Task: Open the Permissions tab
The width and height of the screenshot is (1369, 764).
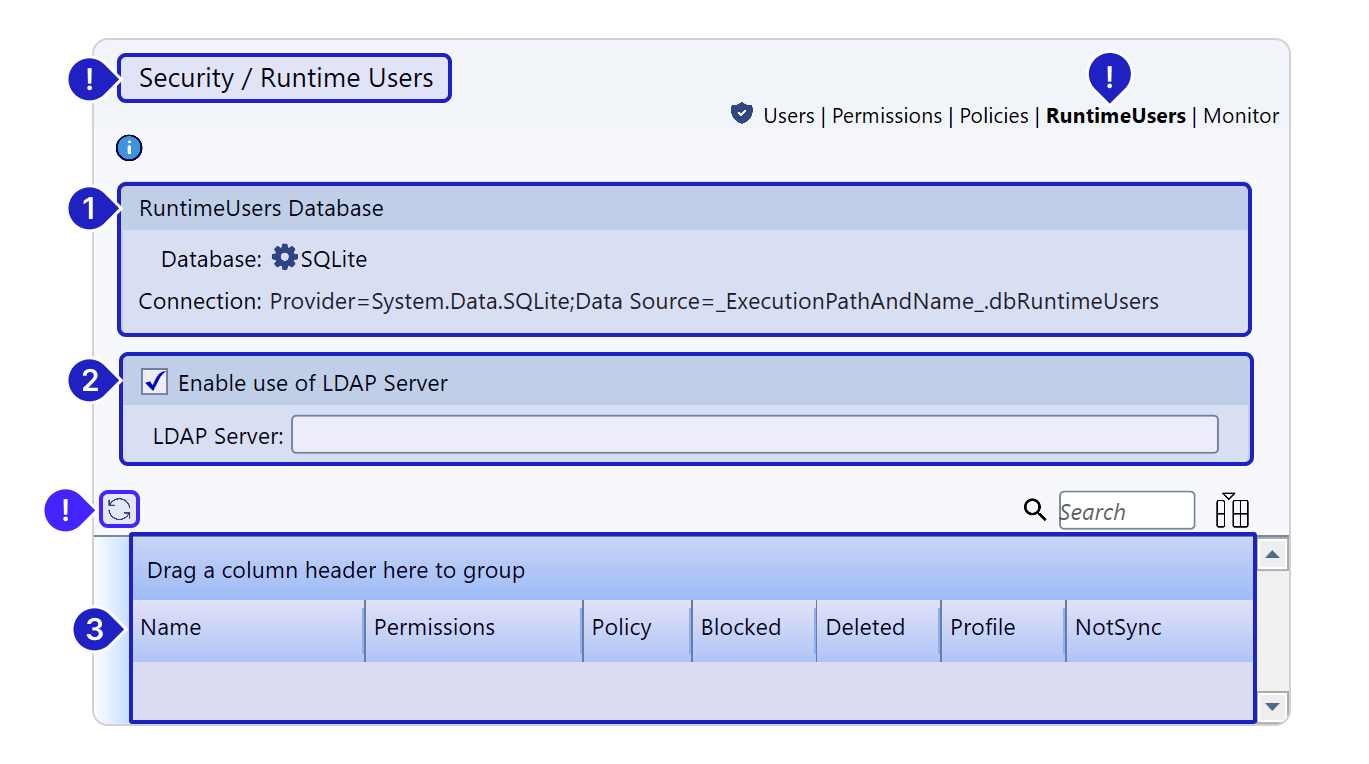Action: (886, 116)
